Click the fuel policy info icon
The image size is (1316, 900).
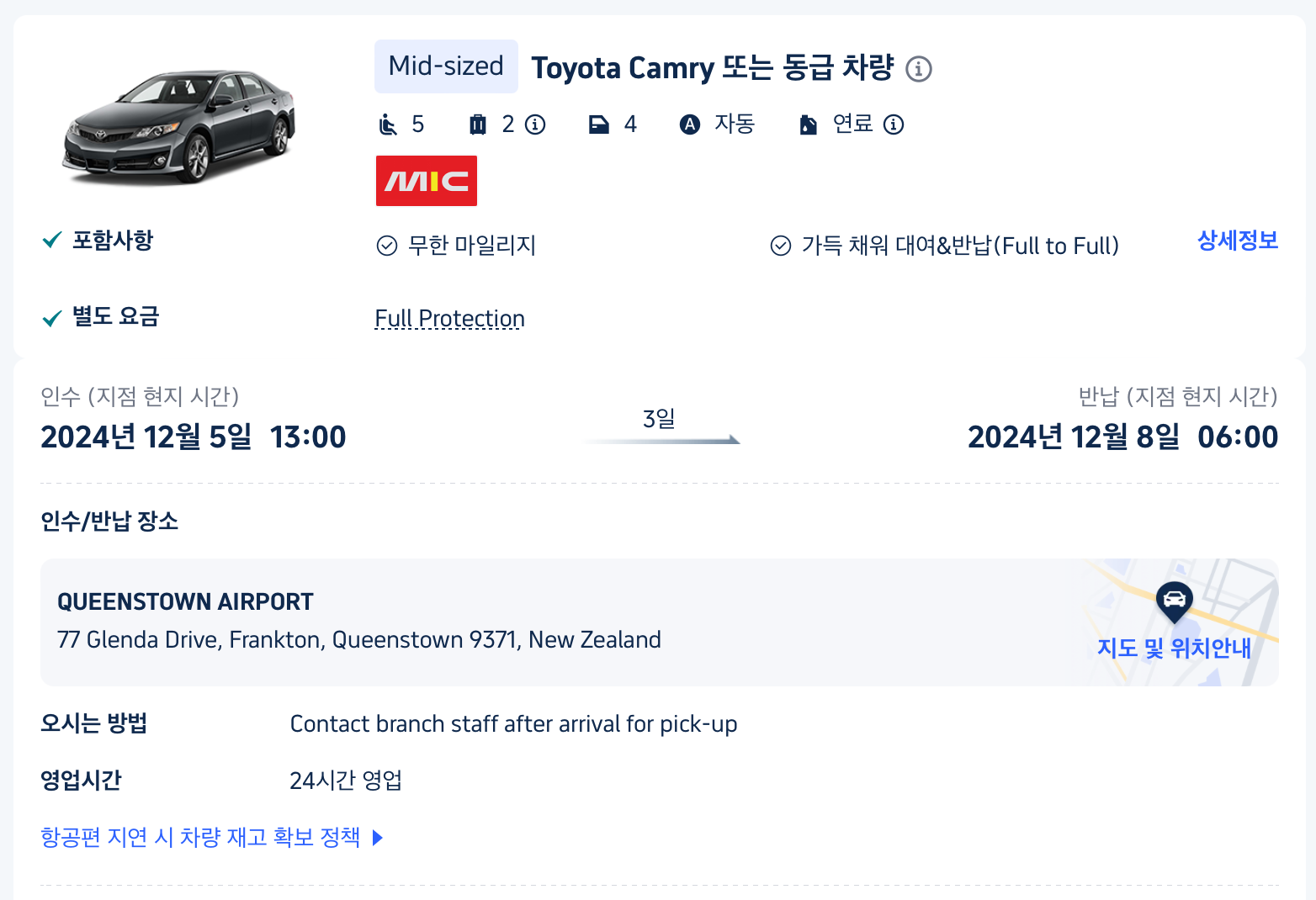(x=894, y=124)
